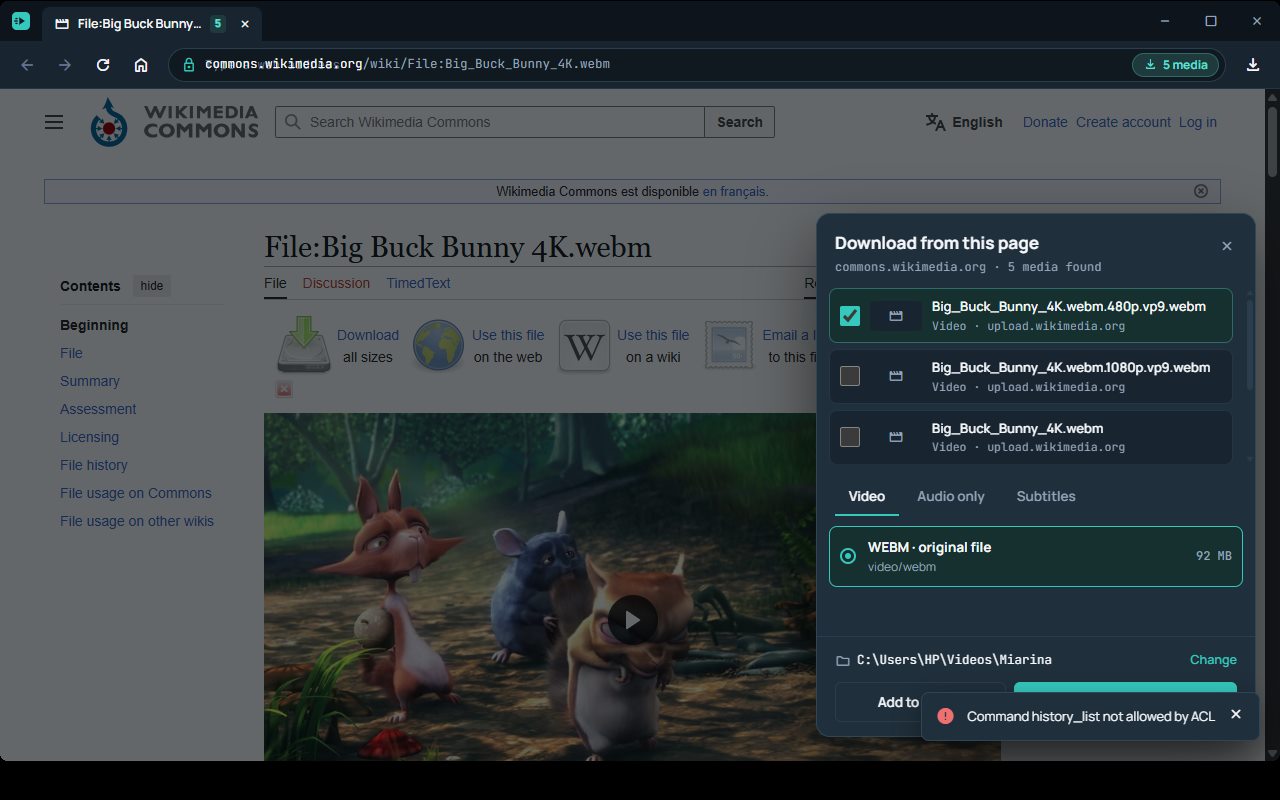Open the language selector icon
The width and height of the screenshot is (1280, 800).
(935, 122)
